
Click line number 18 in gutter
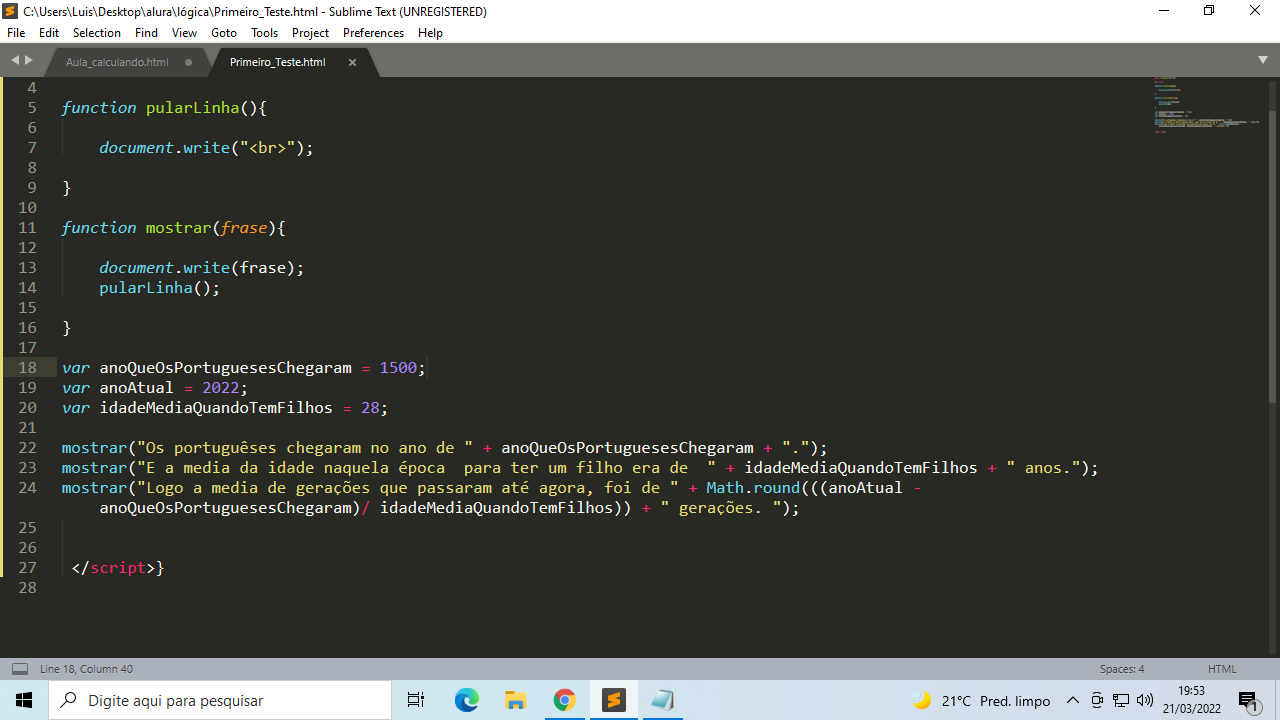pyautogui.click(x=27, y=367)
